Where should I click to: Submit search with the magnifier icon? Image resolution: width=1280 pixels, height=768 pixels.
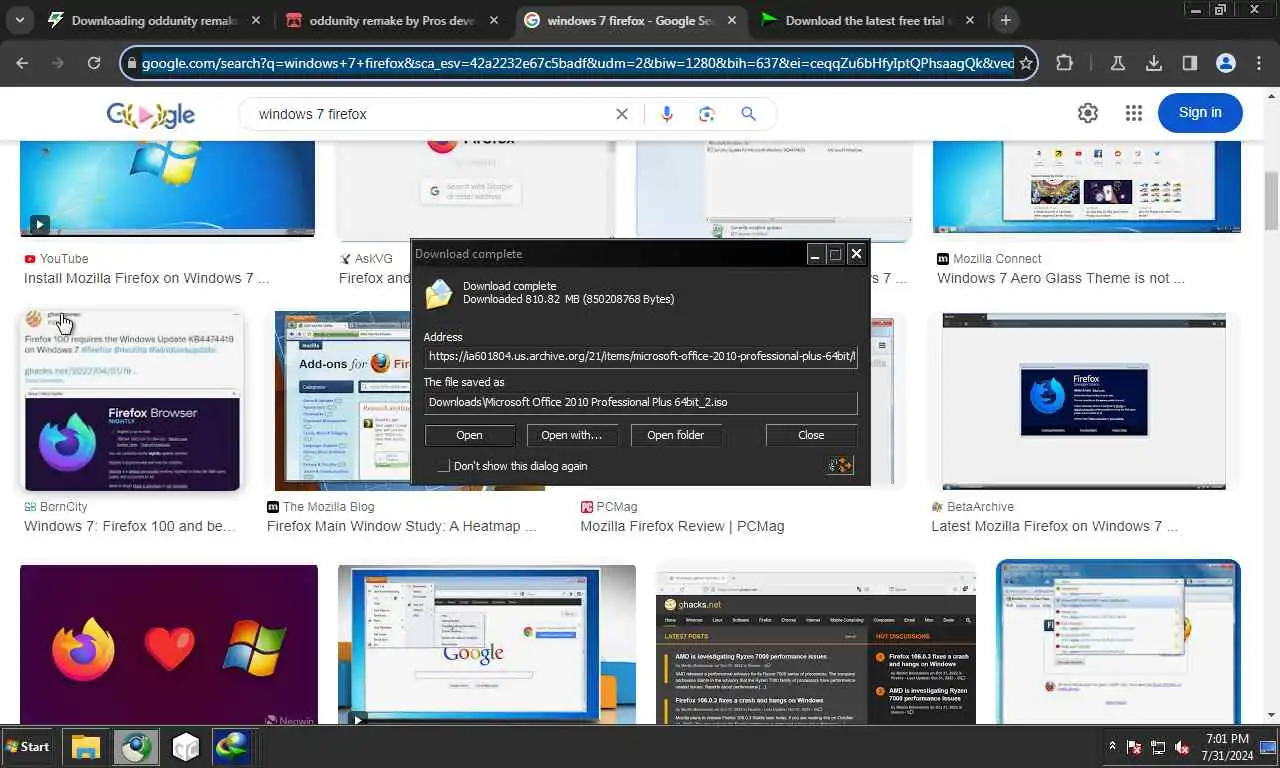pos(748,114)
